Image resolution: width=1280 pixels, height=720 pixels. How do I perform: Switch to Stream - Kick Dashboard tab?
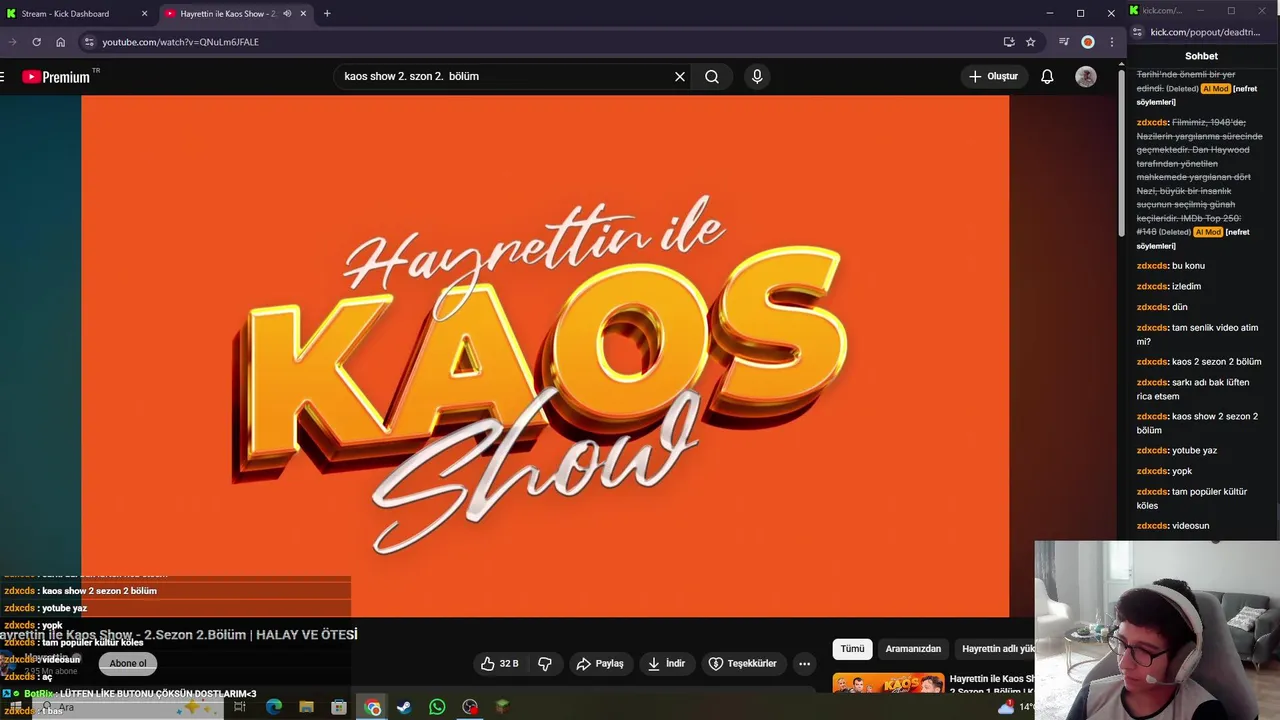point(77,13)
